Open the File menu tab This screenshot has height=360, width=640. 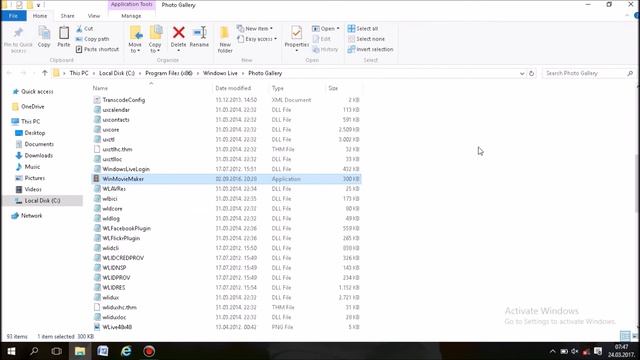[13, 16]
